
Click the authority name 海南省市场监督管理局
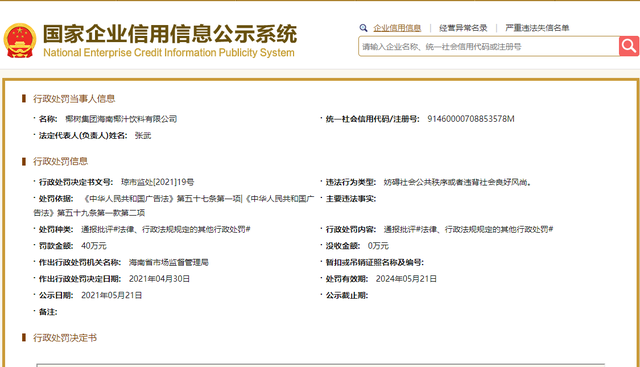[169, 262]
